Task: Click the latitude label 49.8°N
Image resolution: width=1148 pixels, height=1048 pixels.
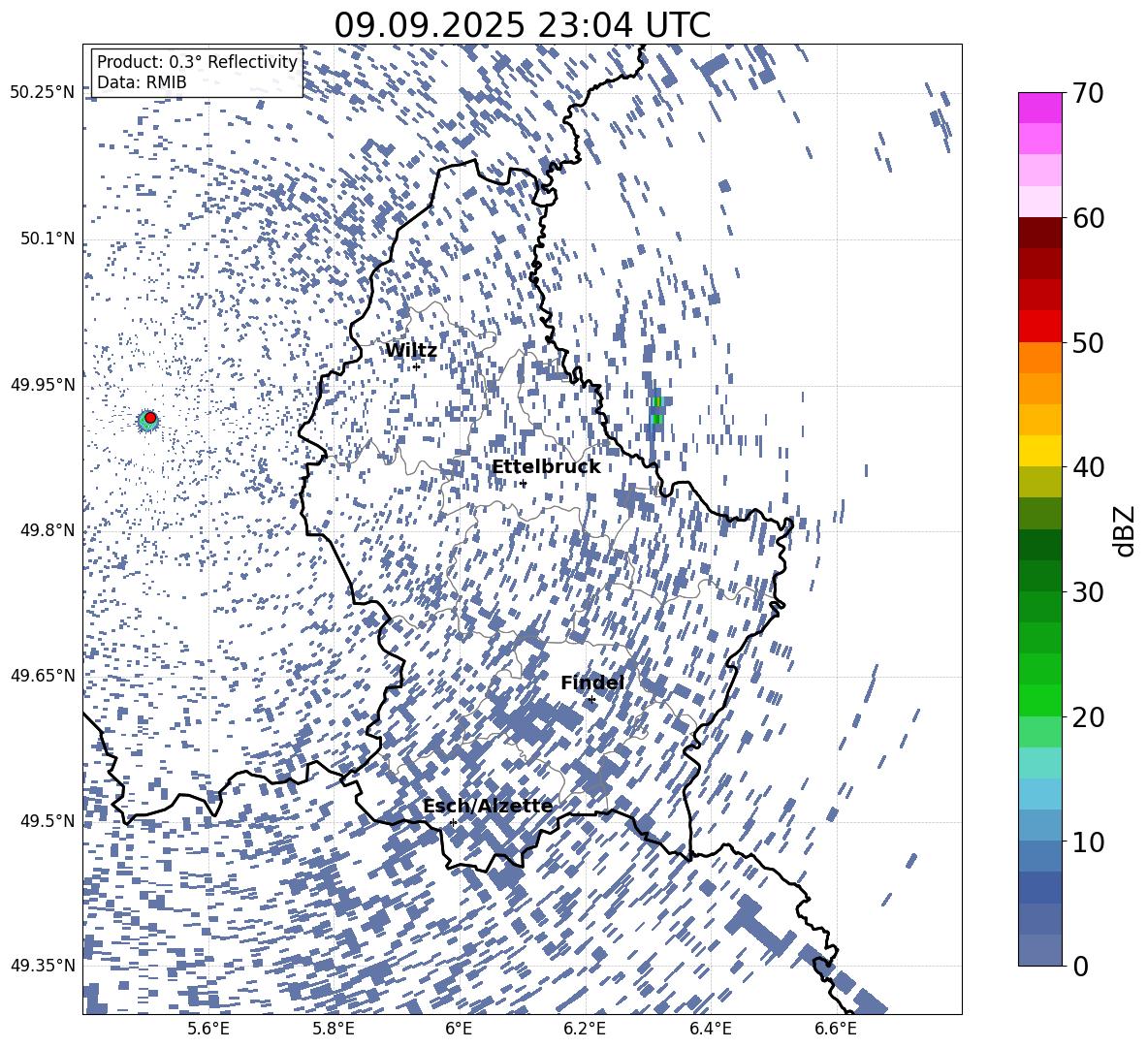Action: [48, 530]
